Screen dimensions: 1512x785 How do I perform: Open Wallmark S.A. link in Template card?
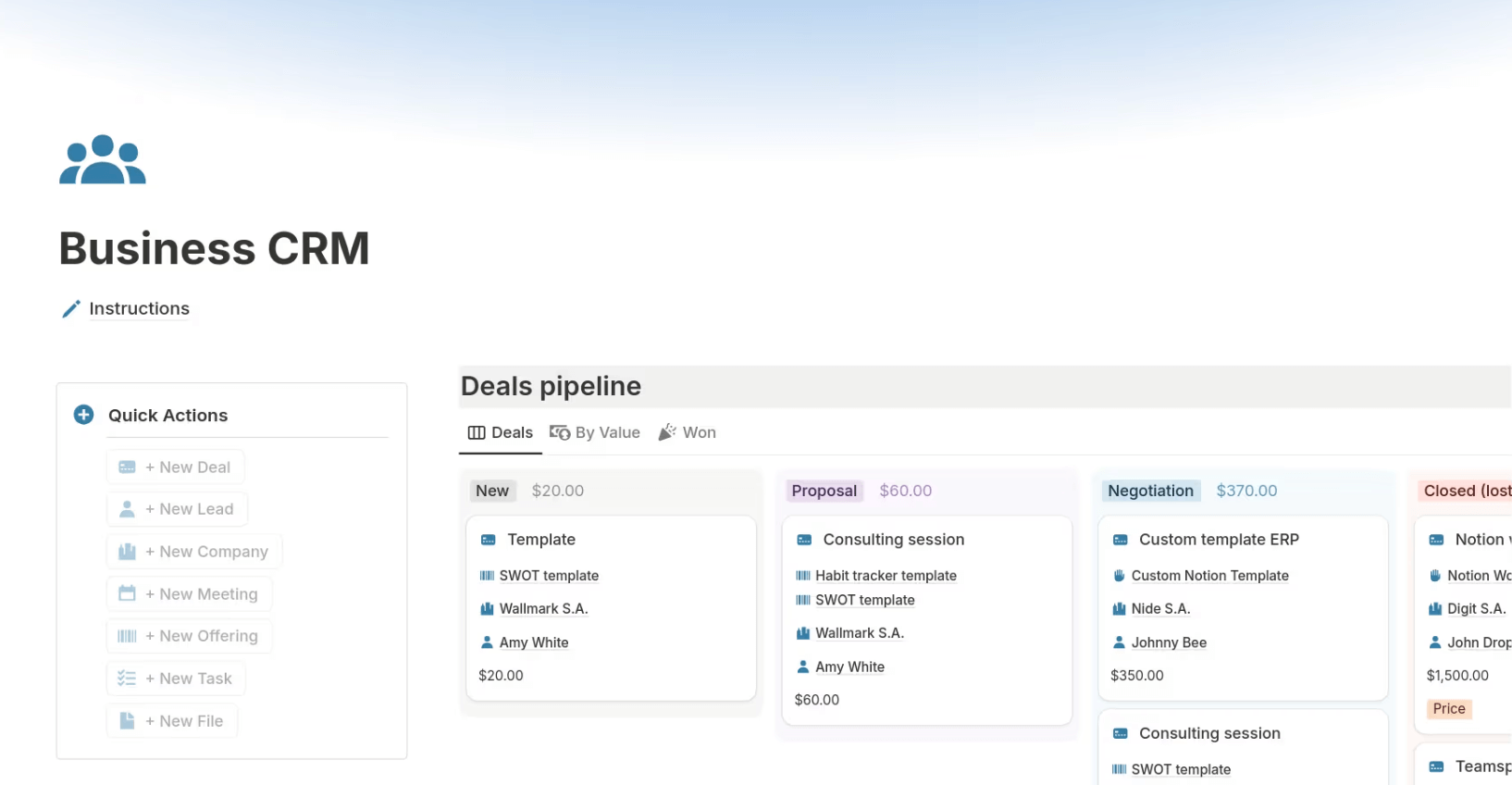543,609
